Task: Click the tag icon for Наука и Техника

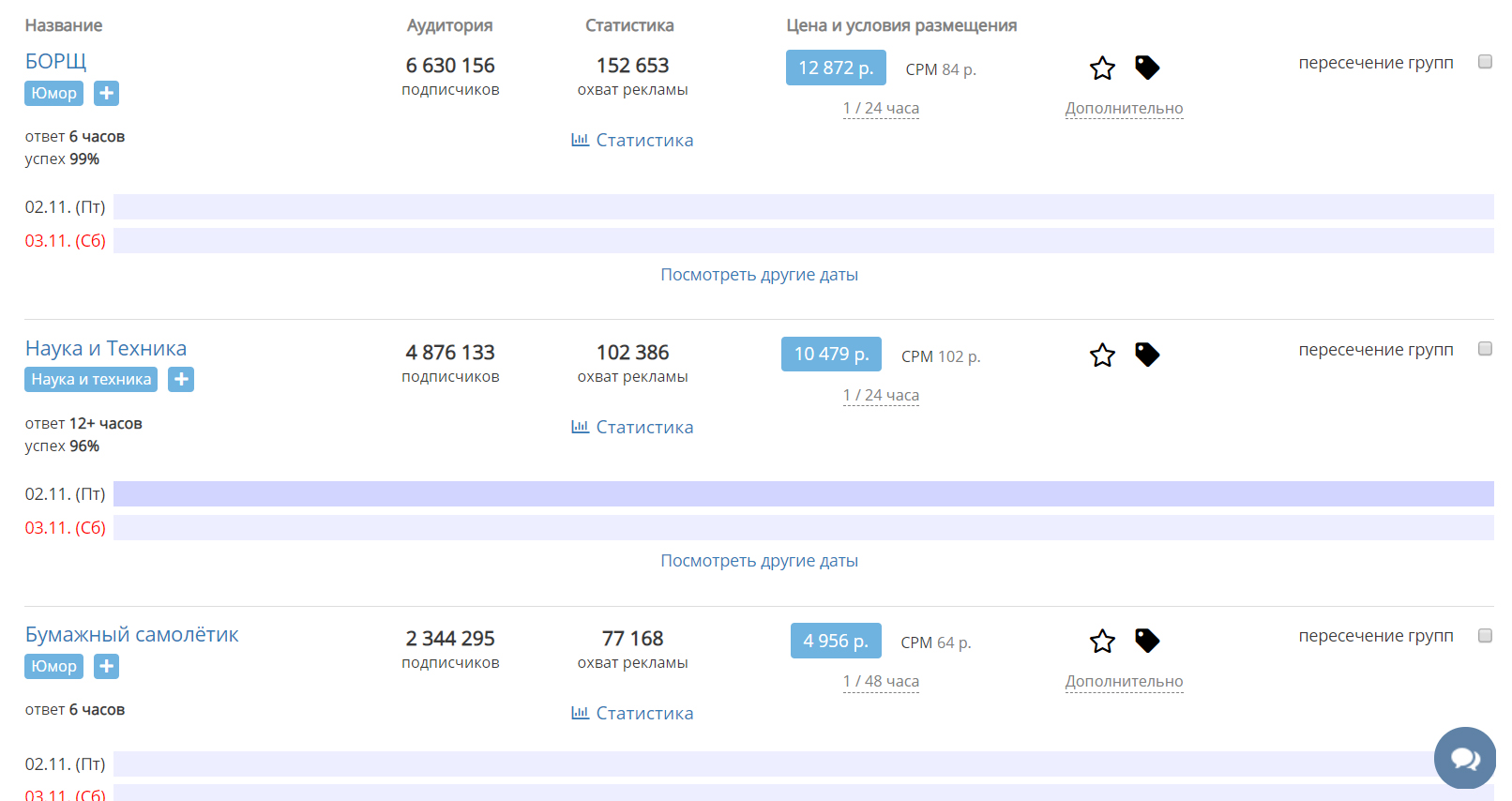Action: tap(1146, 355)
